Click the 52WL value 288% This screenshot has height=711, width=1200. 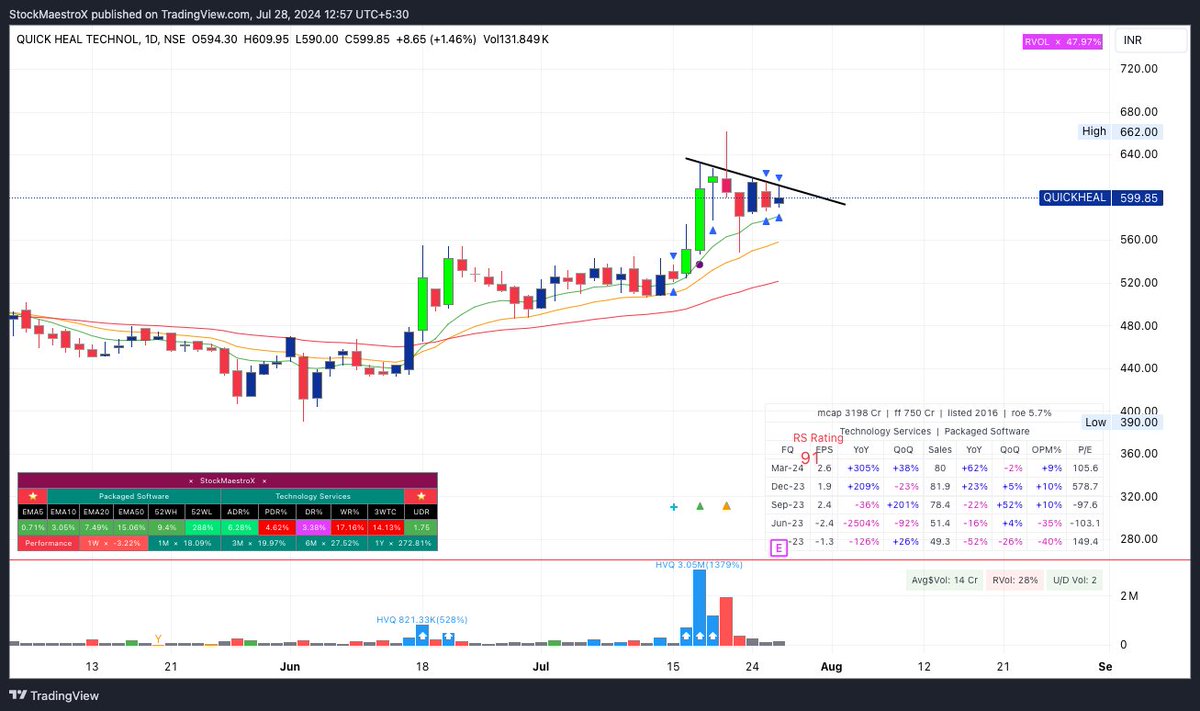203,528
